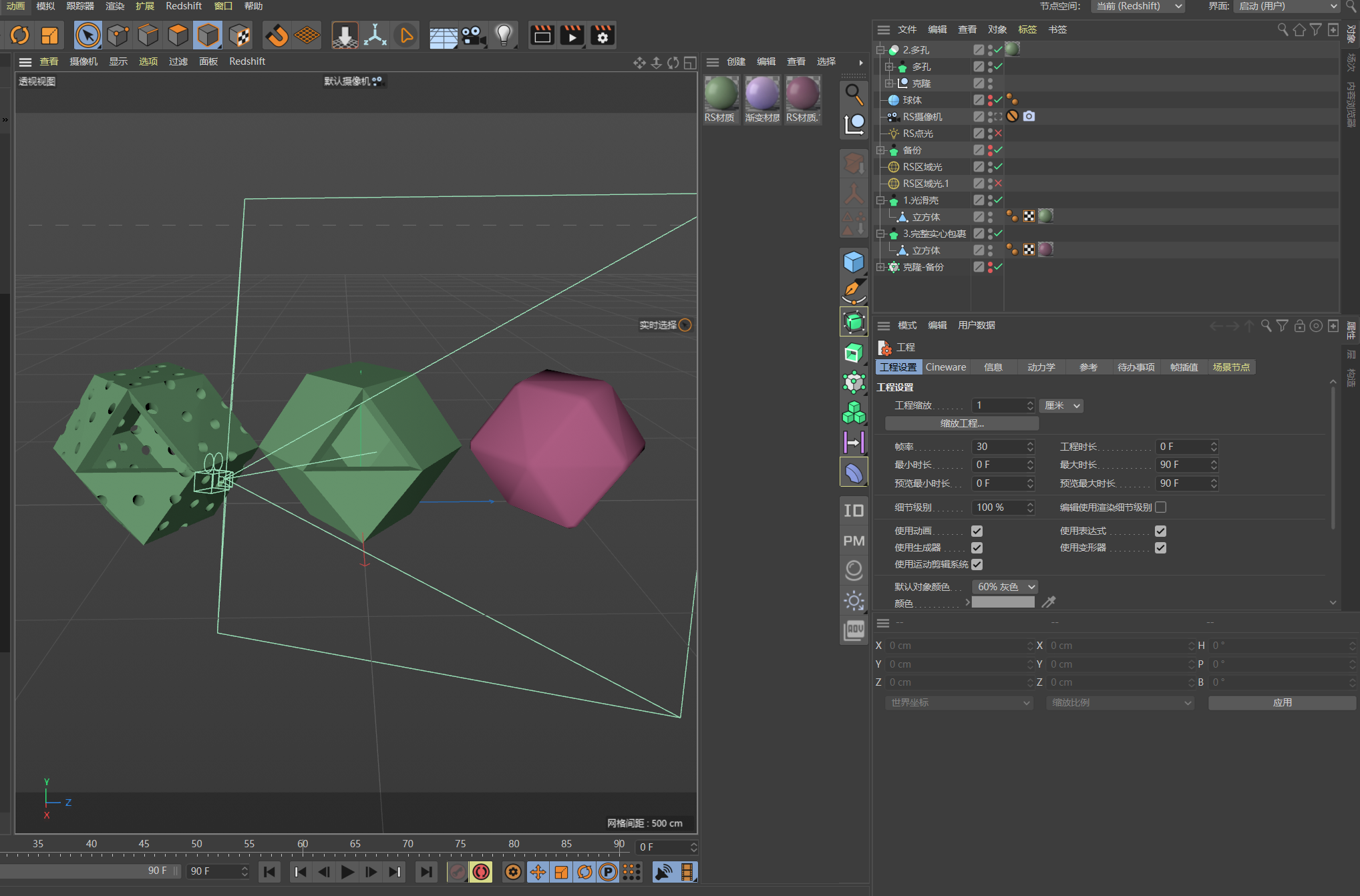
Task: Click the floor plane object icon
Action: (443, 35)
